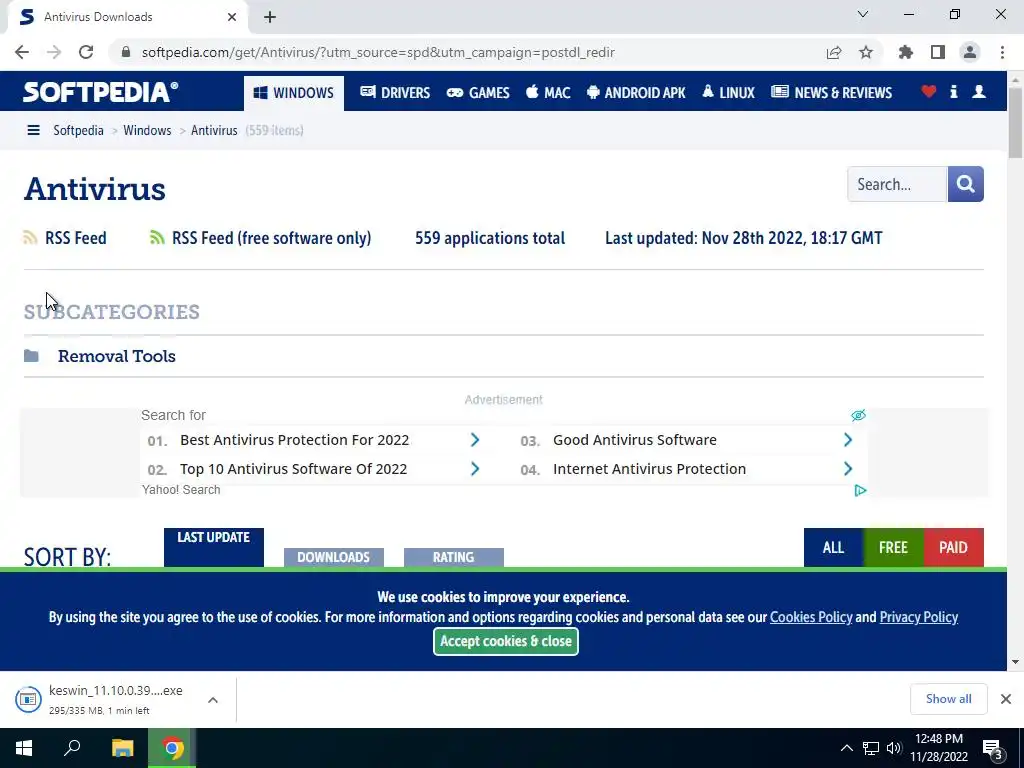Screen dimensions: 1024x768
Task: Open ad Best Antivirus Protection For 2022
Action: pos(295,440)
